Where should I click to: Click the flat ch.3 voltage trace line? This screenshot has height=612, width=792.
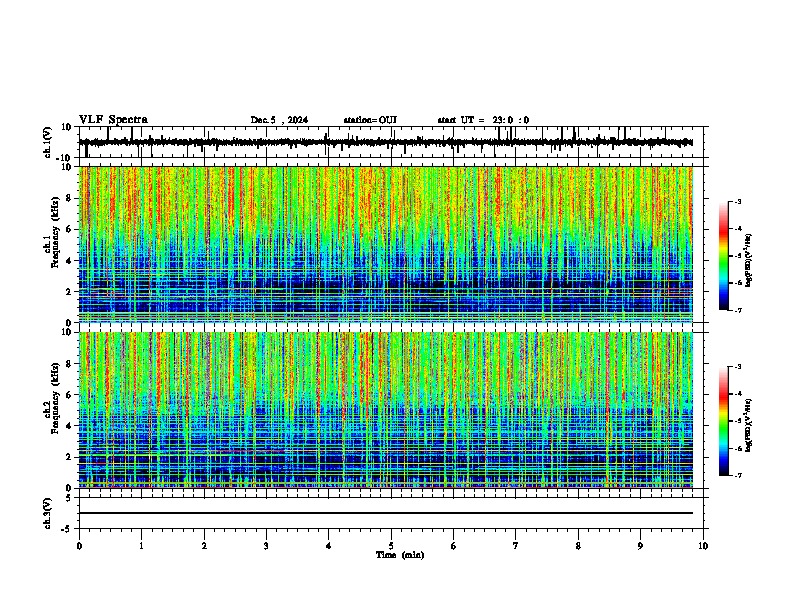click(x=386, y=513)
